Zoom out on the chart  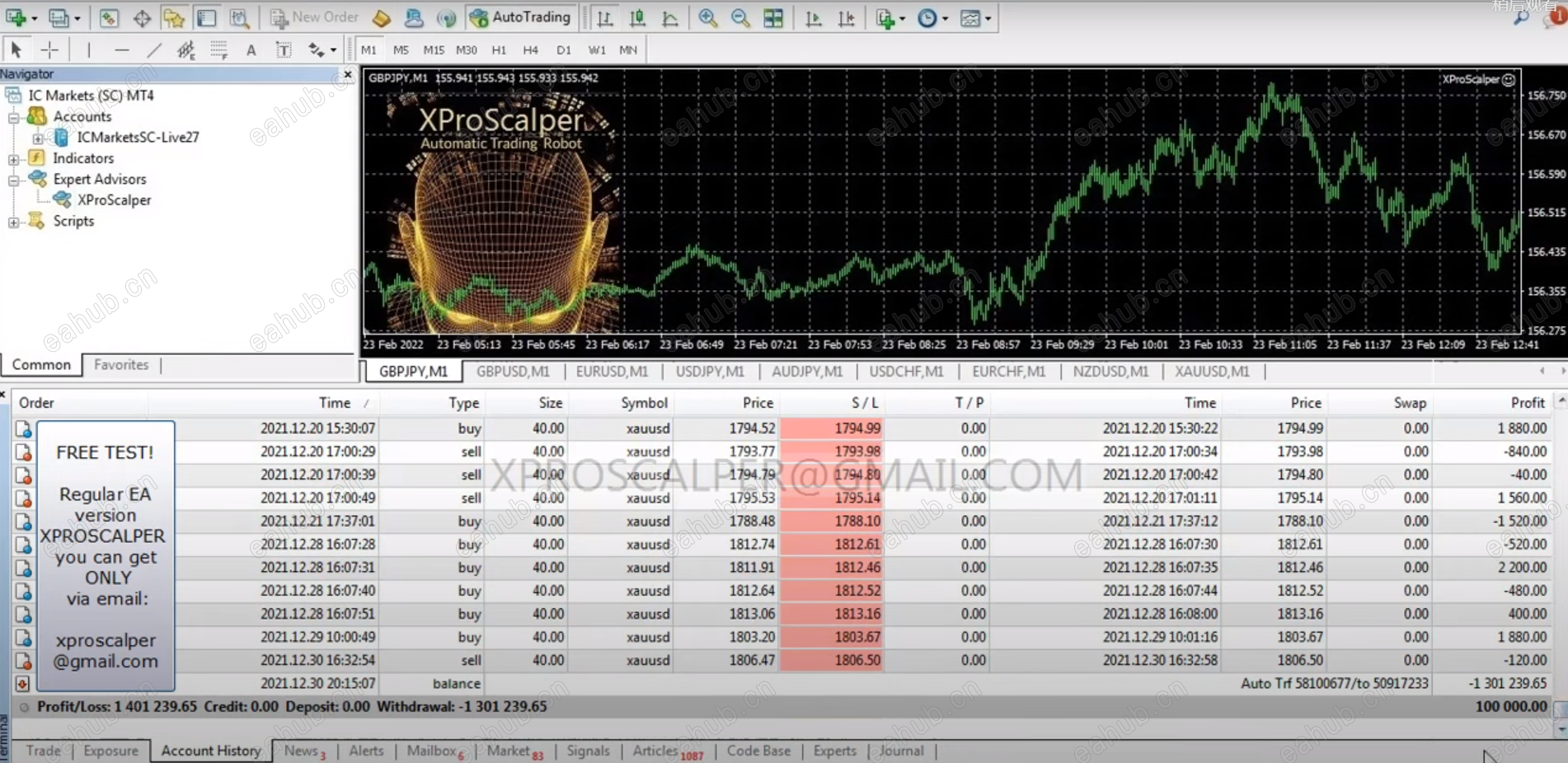pos(740,17)
